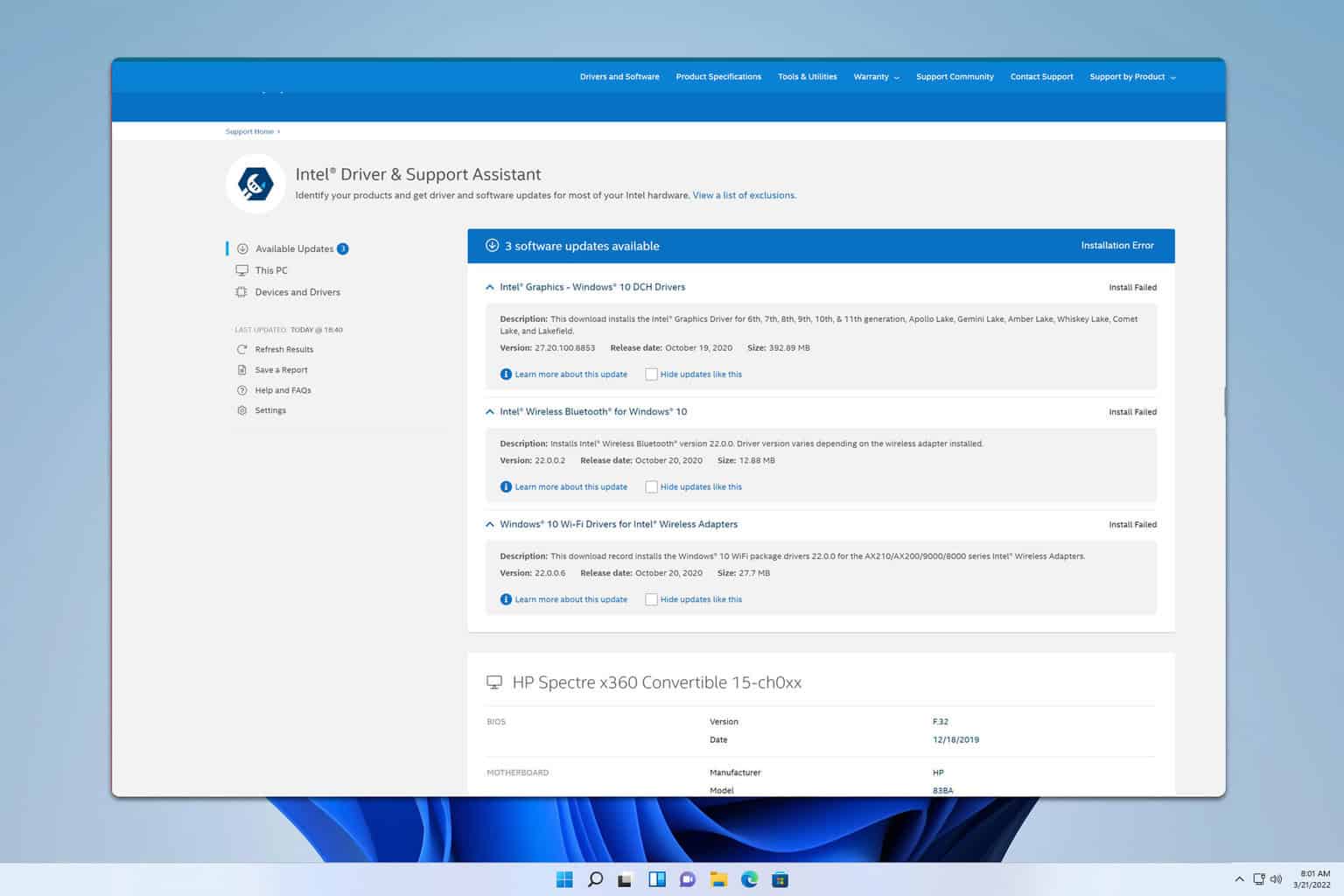The image size is (1344, 896).
Task: Click the Refresh Results circular arrow icon
Action: [242, 349]
